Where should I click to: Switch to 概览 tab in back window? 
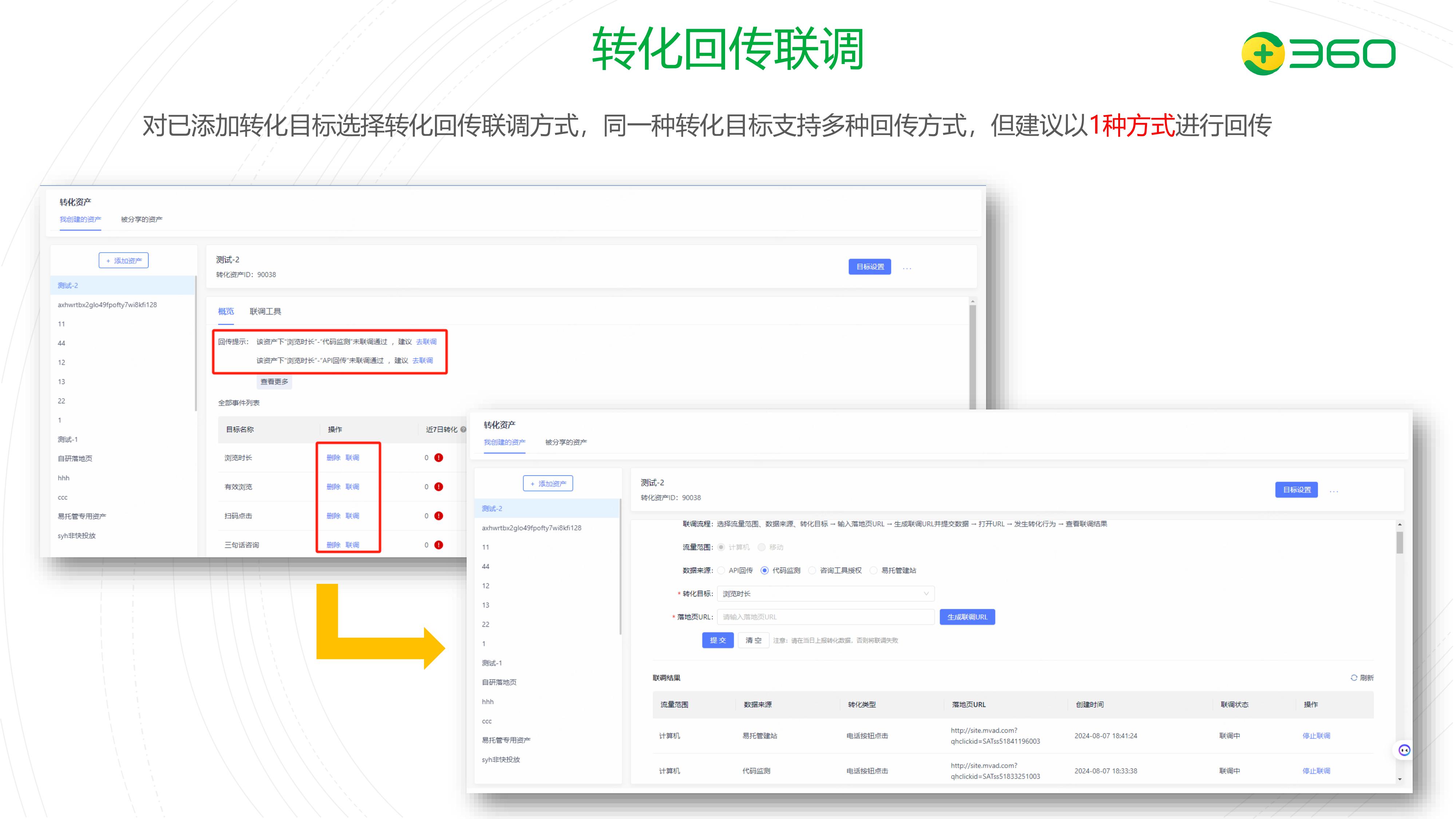(x=226, y=312)
